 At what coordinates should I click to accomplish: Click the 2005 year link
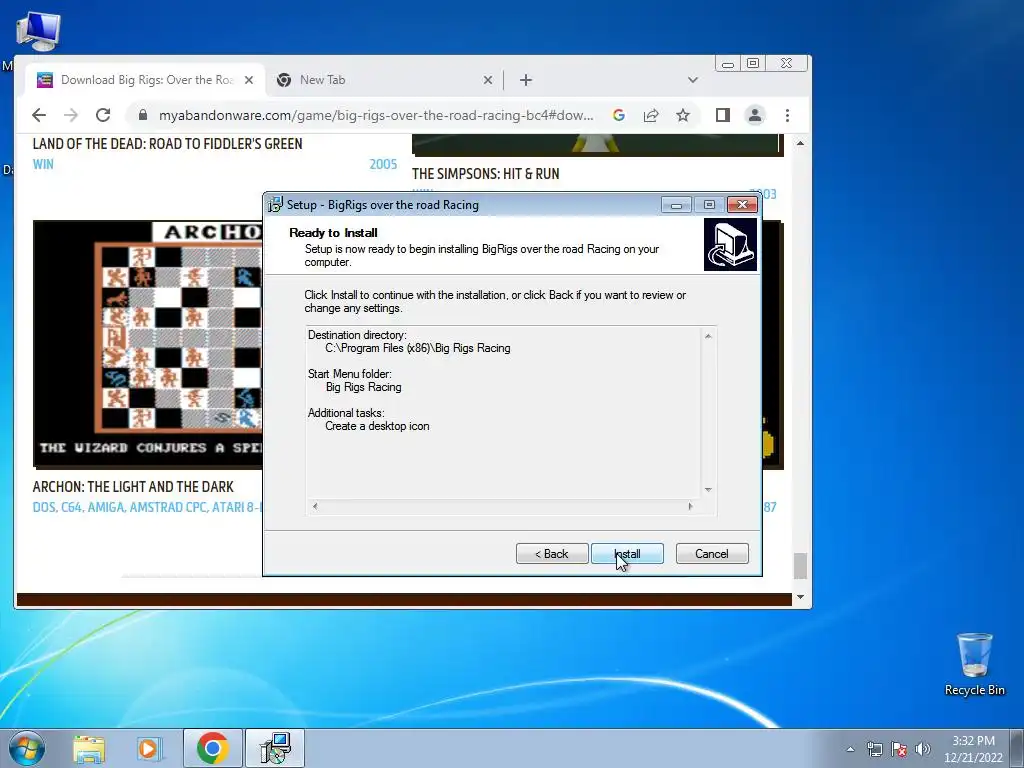click(x=383, y=164)
